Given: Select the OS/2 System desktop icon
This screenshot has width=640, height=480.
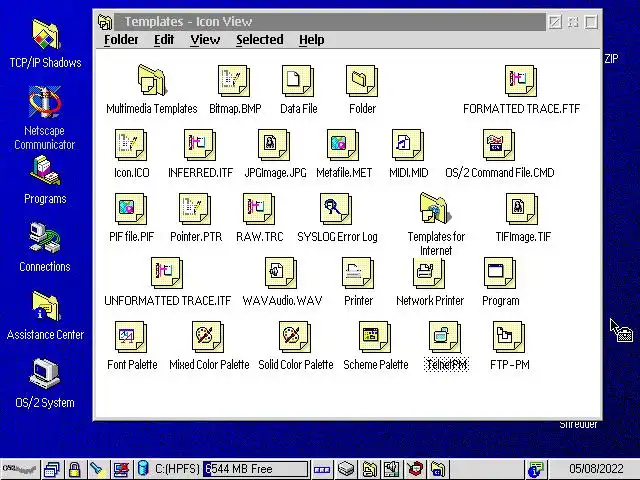Looking at the screenshot, I should 45,374.
